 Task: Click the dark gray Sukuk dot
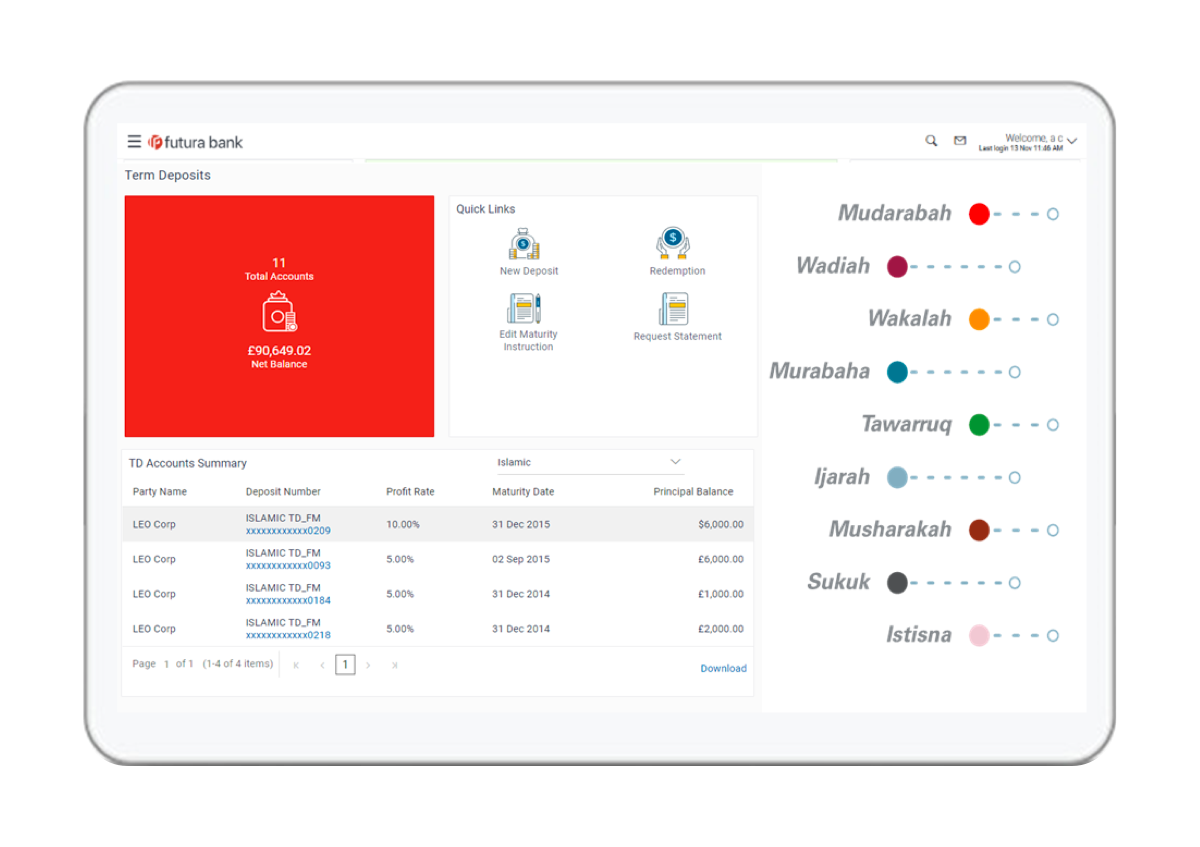[x=897, y=583]
